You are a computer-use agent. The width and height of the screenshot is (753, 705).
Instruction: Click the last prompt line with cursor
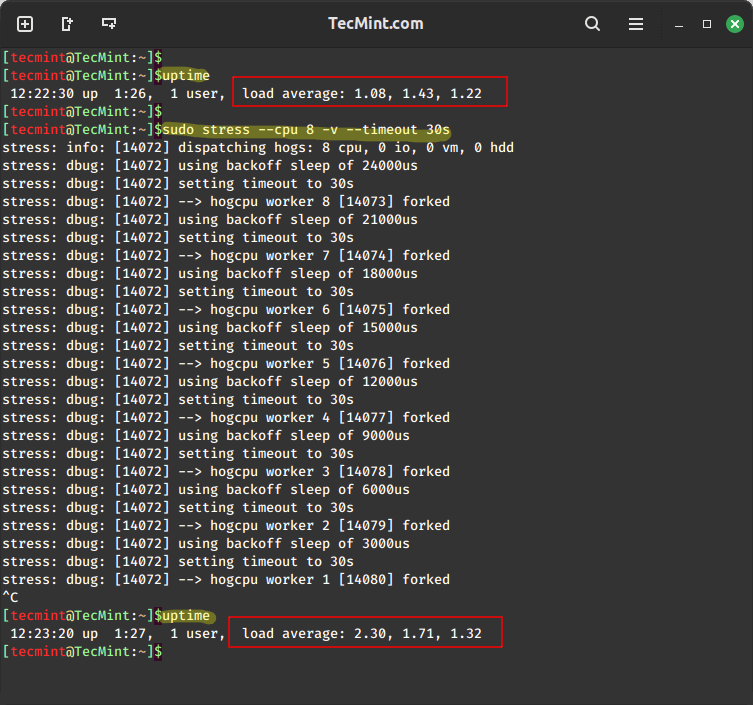82,652
